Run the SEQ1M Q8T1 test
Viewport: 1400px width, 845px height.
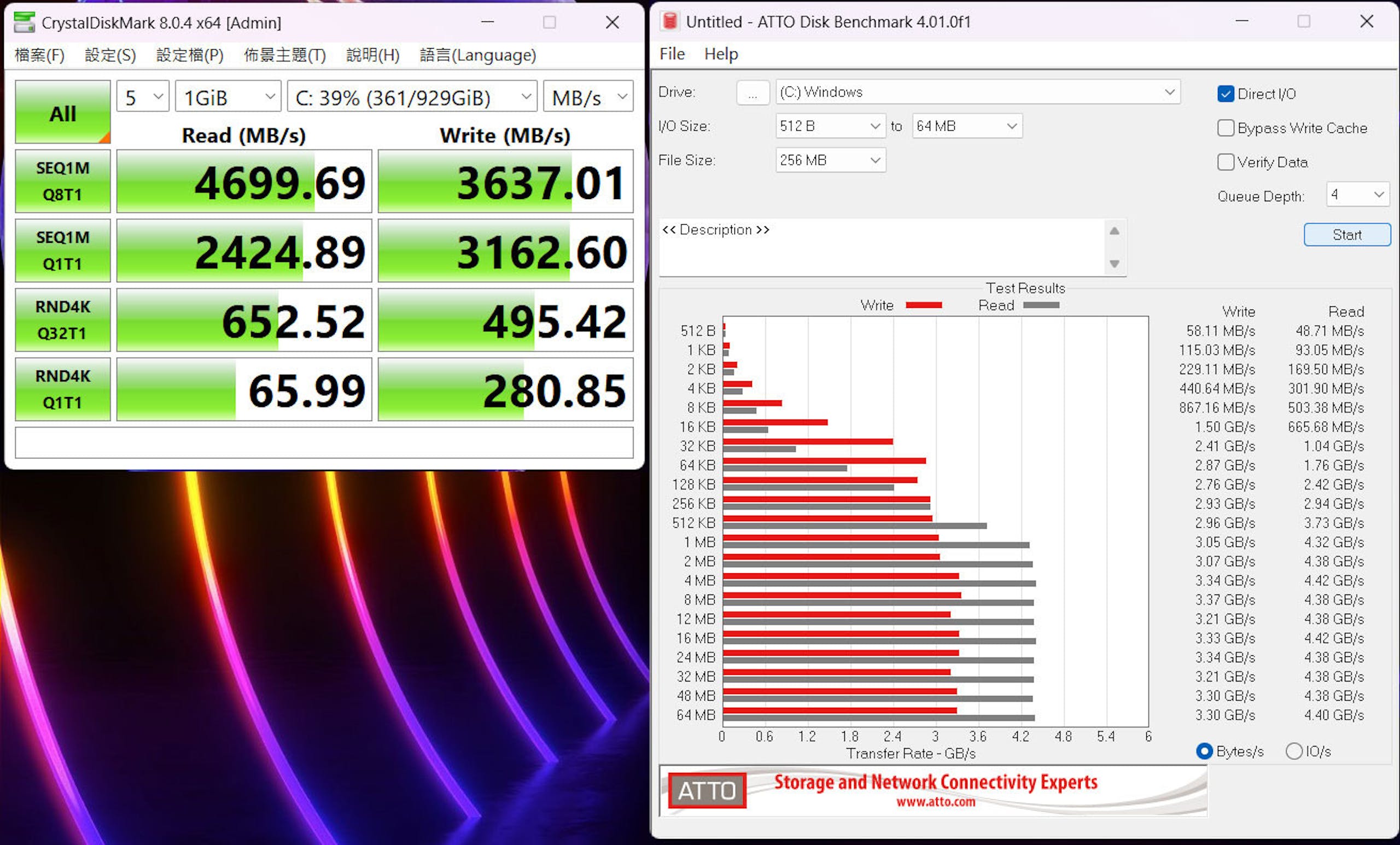62,181
